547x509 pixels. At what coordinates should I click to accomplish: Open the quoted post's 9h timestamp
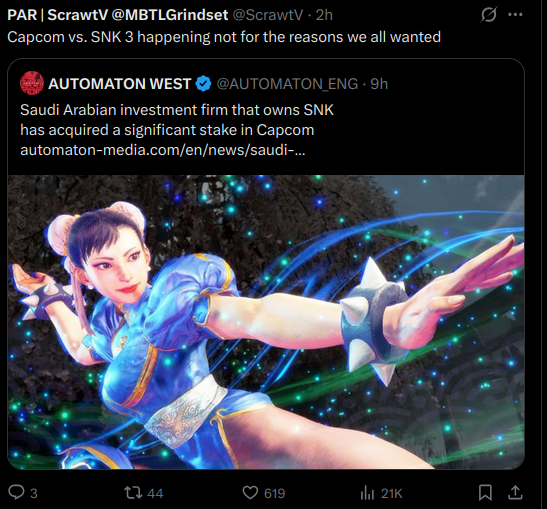[379, 84]
